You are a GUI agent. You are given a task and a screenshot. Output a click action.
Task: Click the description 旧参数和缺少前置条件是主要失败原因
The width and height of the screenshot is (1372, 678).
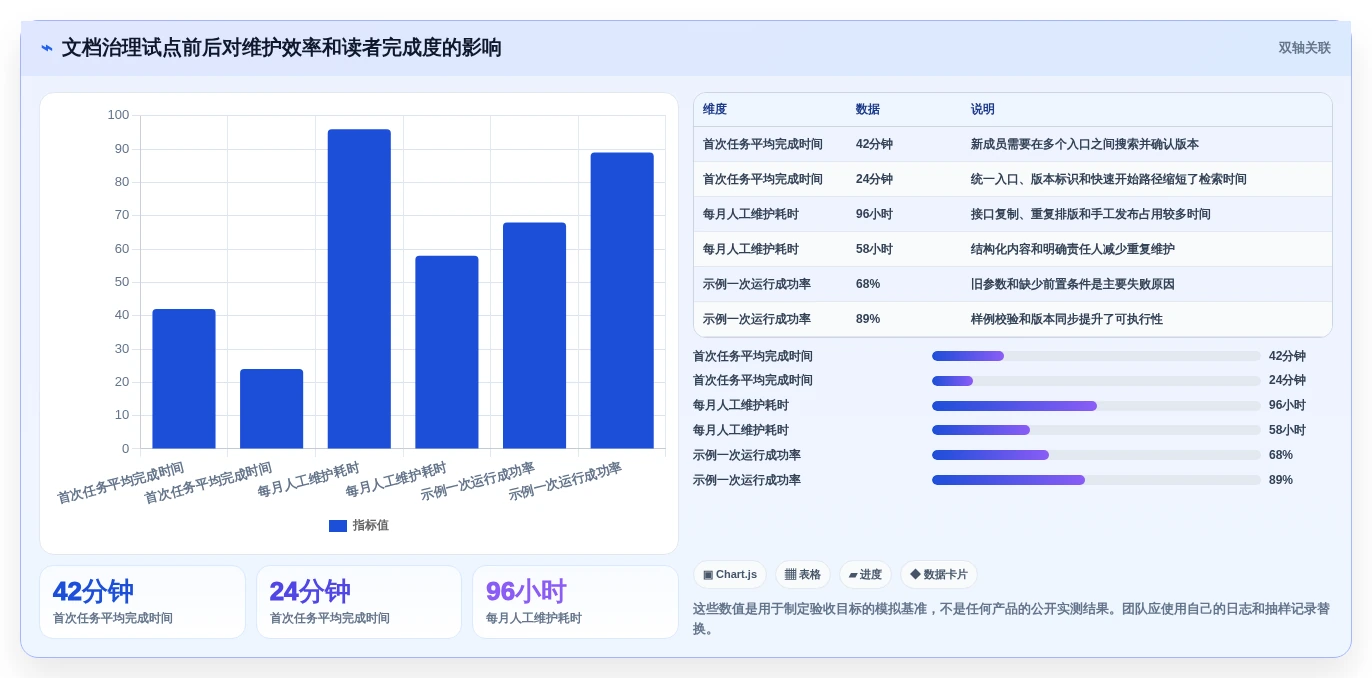point(1073,284)
